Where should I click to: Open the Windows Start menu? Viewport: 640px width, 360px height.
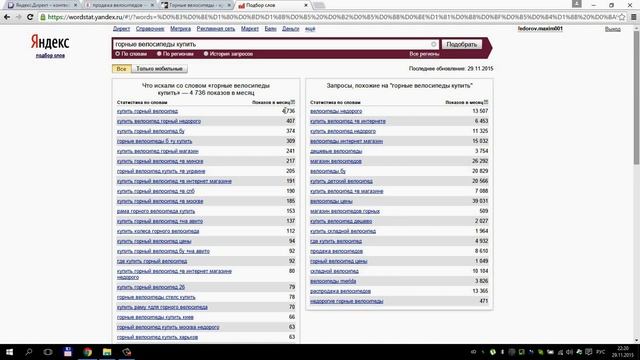coord(9,352)
